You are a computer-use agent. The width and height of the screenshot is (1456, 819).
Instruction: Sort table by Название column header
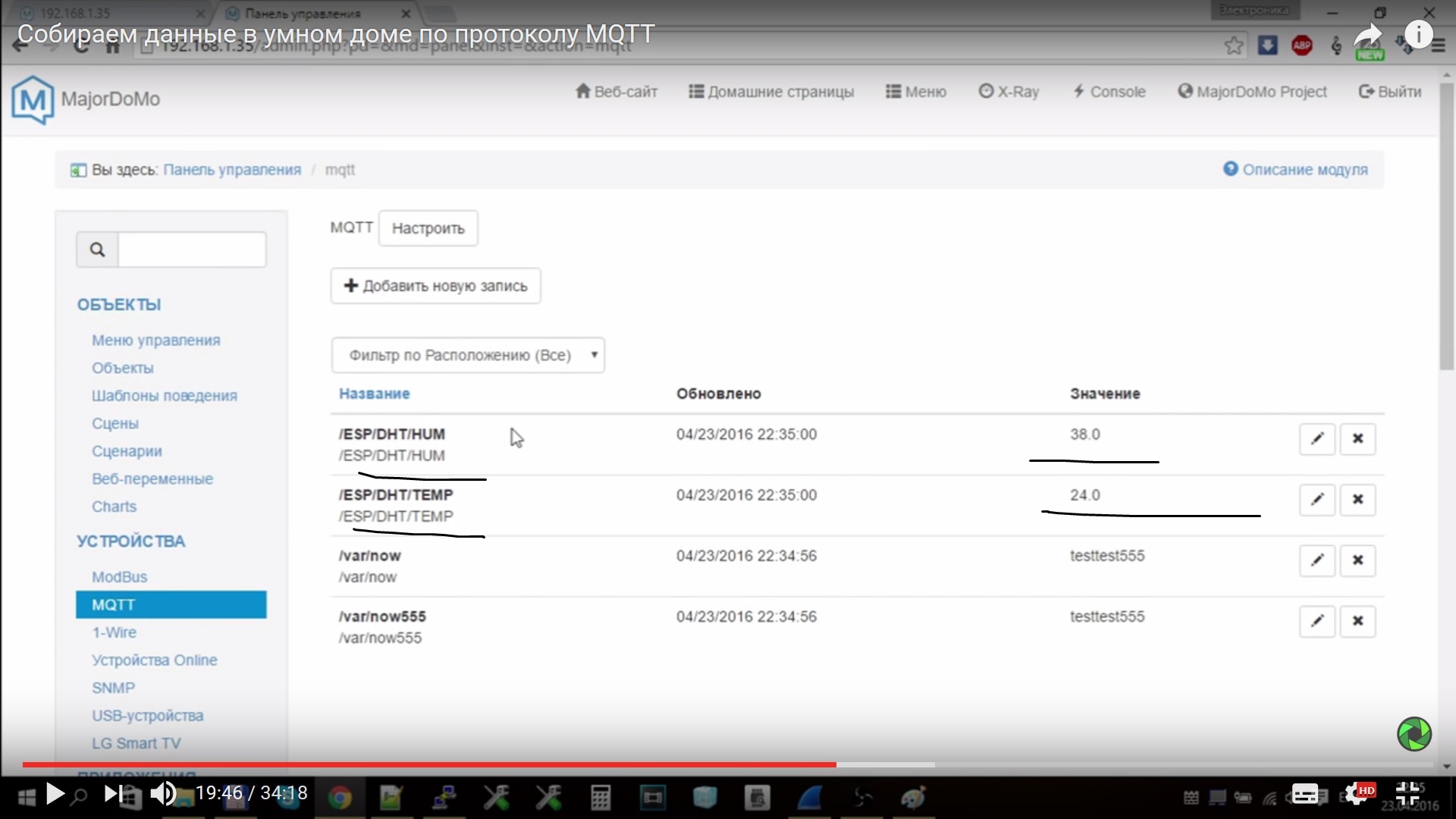coord(374,394)
